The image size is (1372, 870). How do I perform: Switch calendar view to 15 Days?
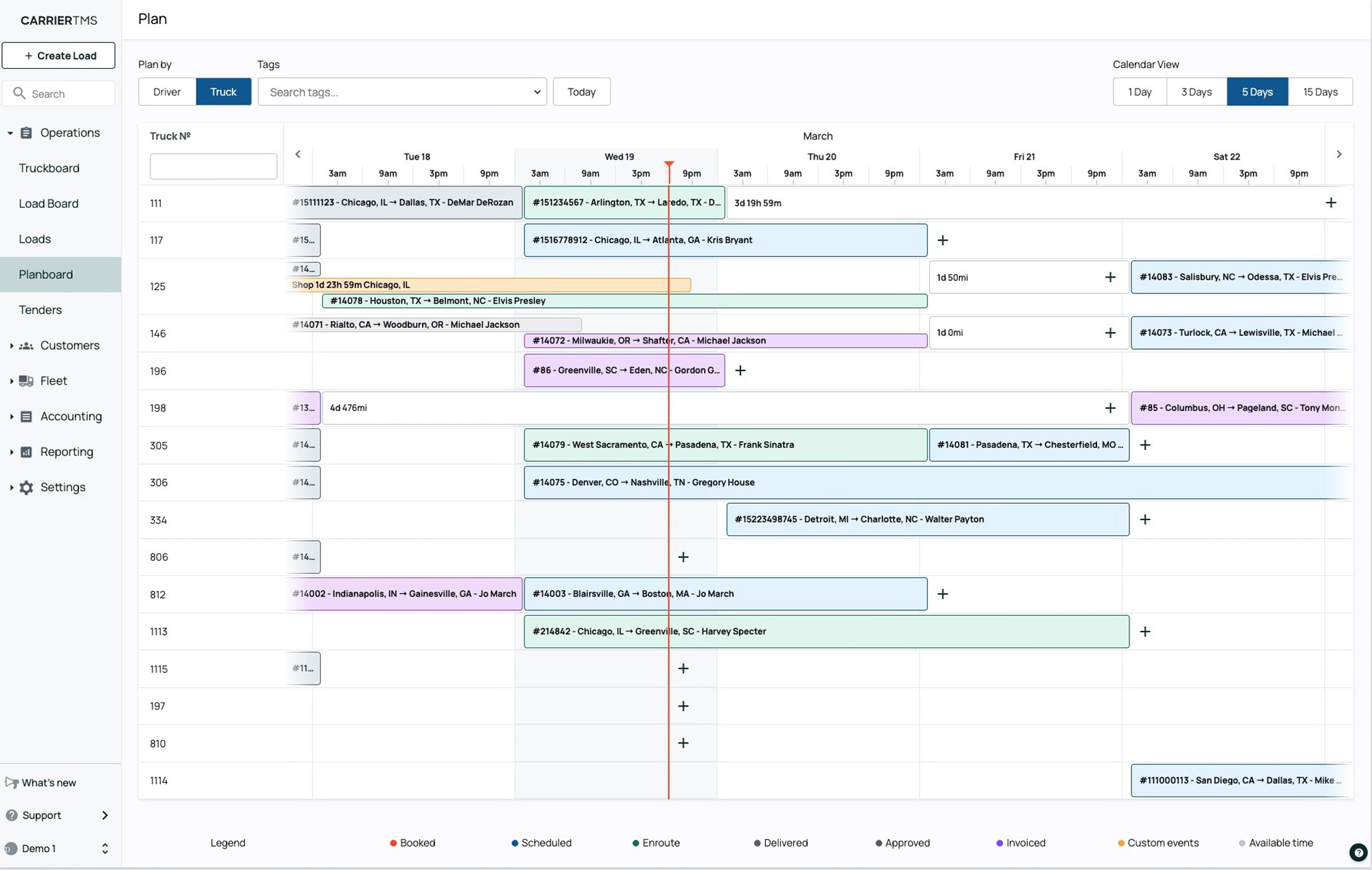[x=1320, y=92]
